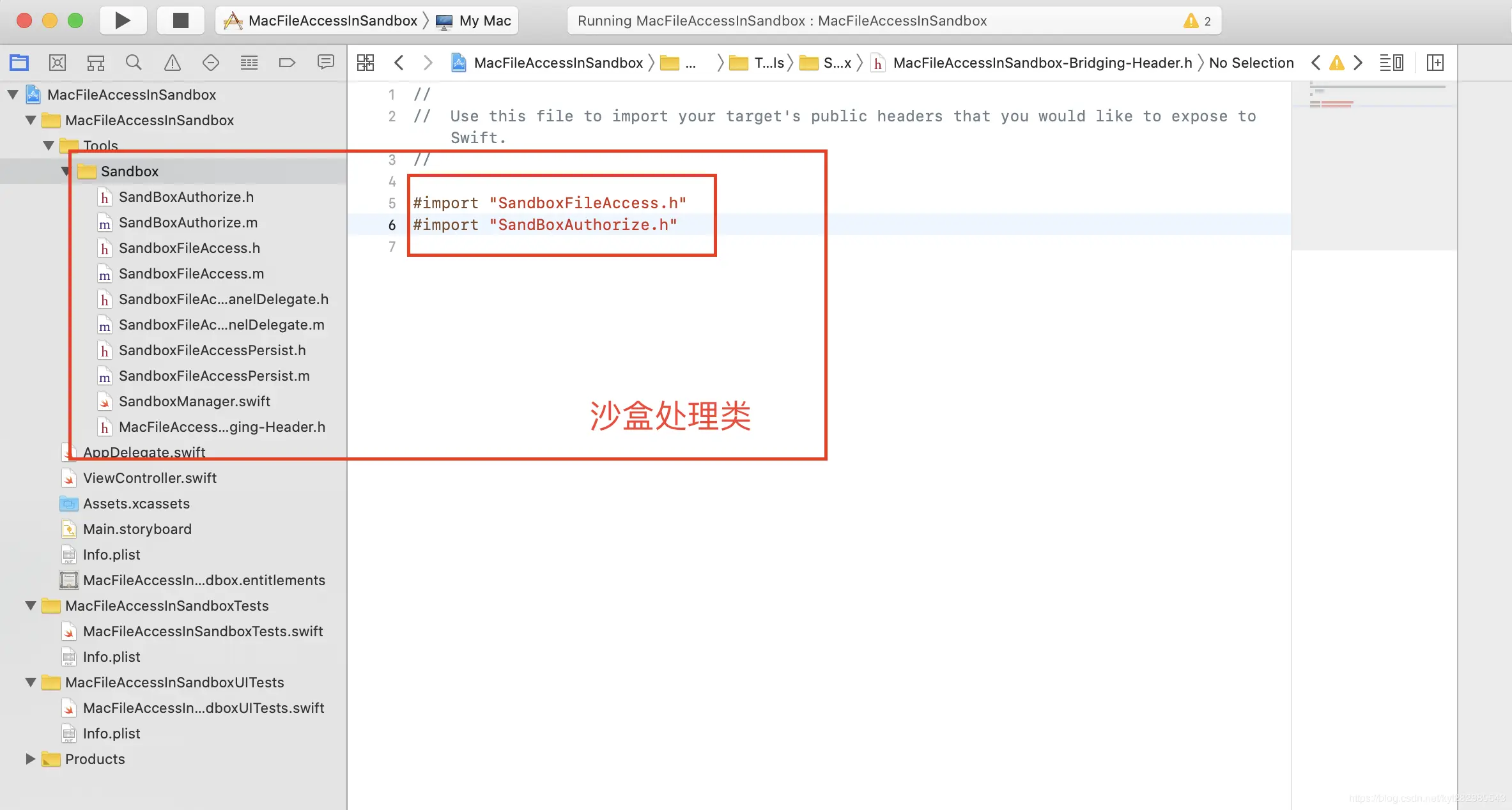Open SandboxManager.swift
This screenshot has width=1512, height=810.
point(194,401)
